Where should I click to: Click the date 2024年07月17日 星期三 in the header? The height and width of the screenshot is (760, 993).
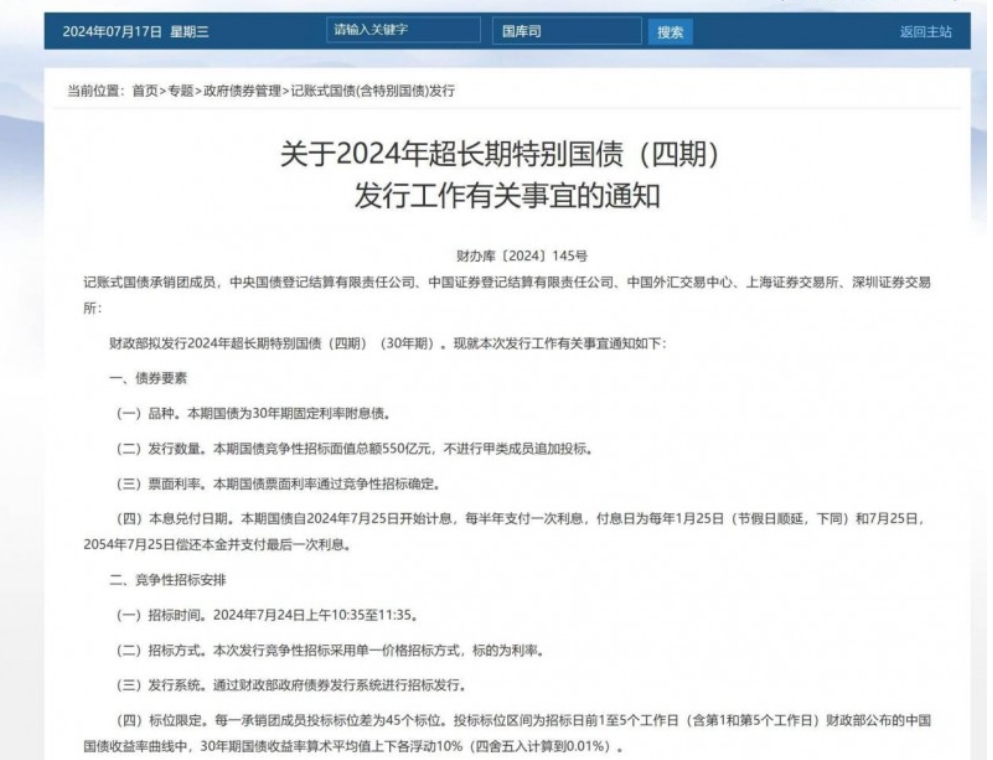click(x=136, y=32)
